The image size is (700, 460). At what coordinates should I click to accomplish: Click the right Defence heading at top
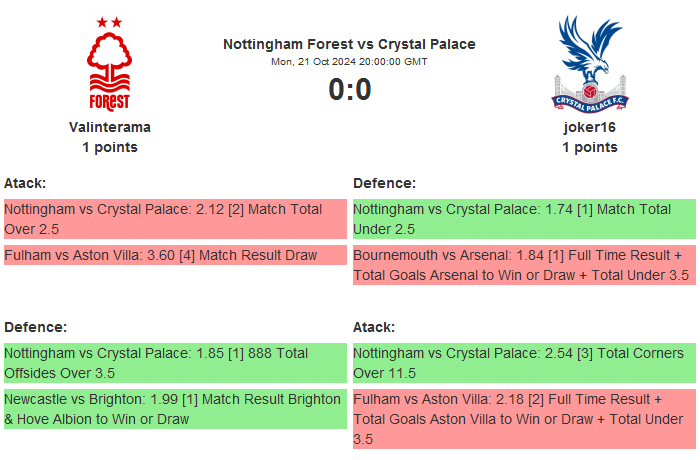(x=384, y=183)
